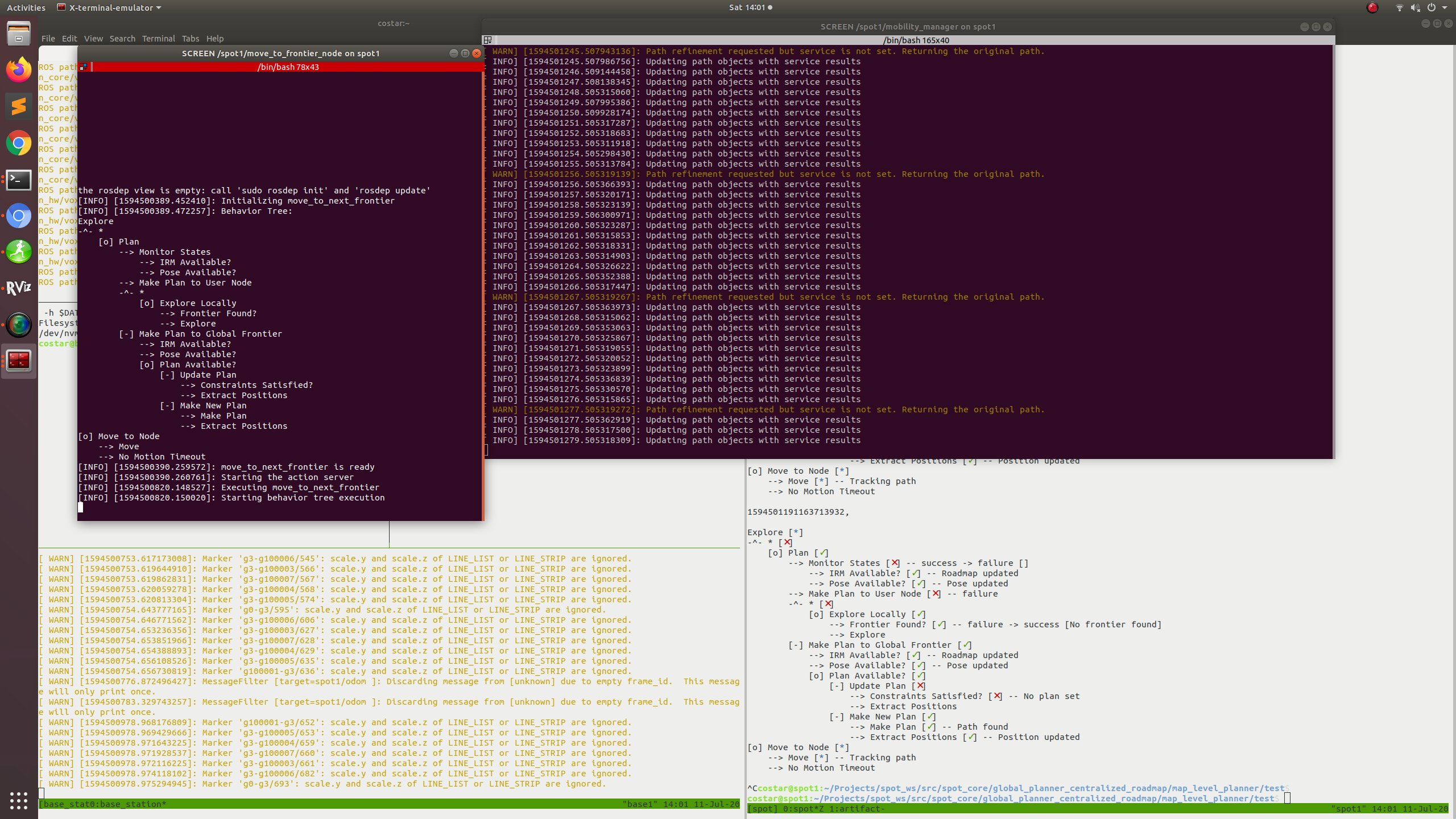Close the mobility_manager screen window
Screen dimensions: 1456x819
(x=1327, y=27)
